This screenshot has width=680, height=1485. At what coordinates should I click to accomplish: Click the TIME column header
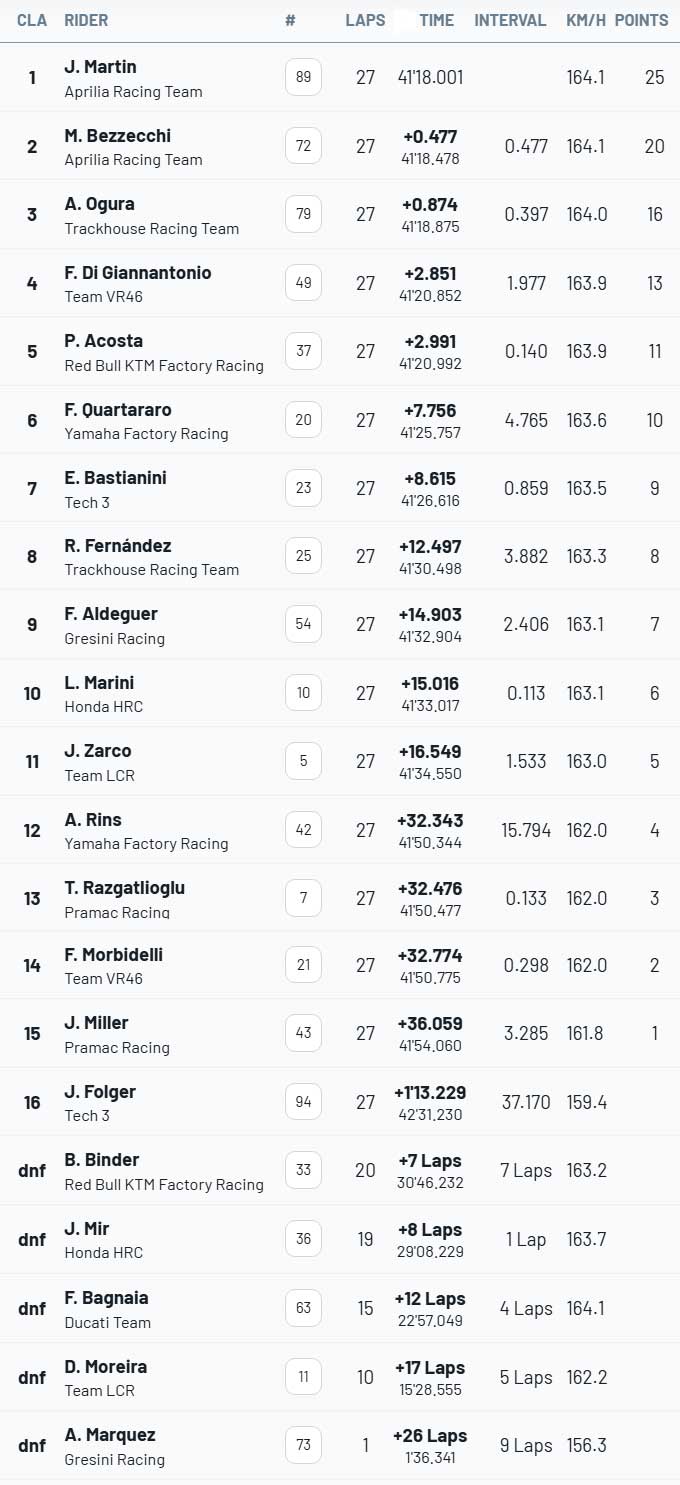pos(437,20)
